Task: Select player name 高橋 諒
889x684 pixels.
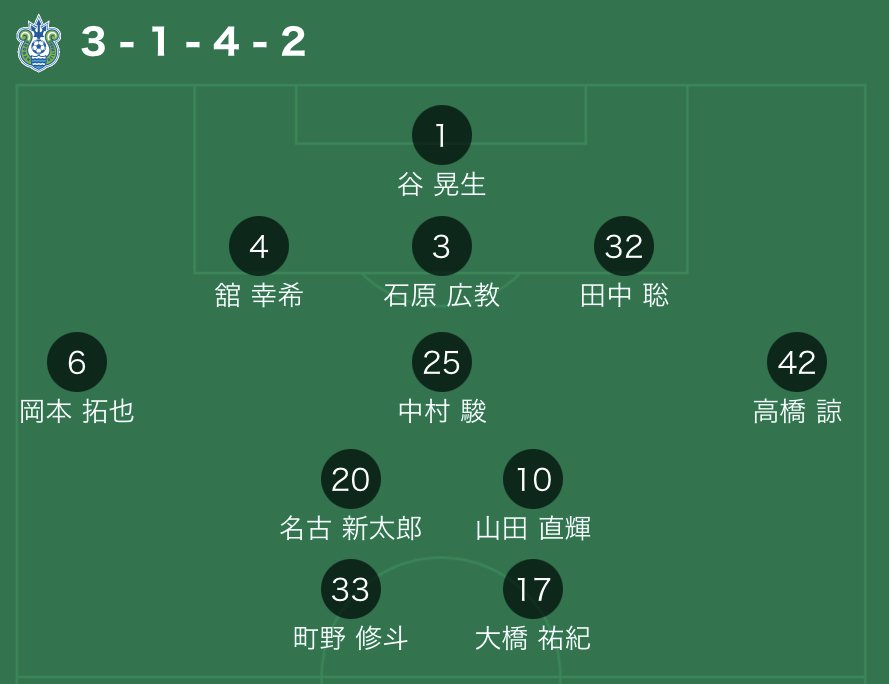Action: pos(797,412)
